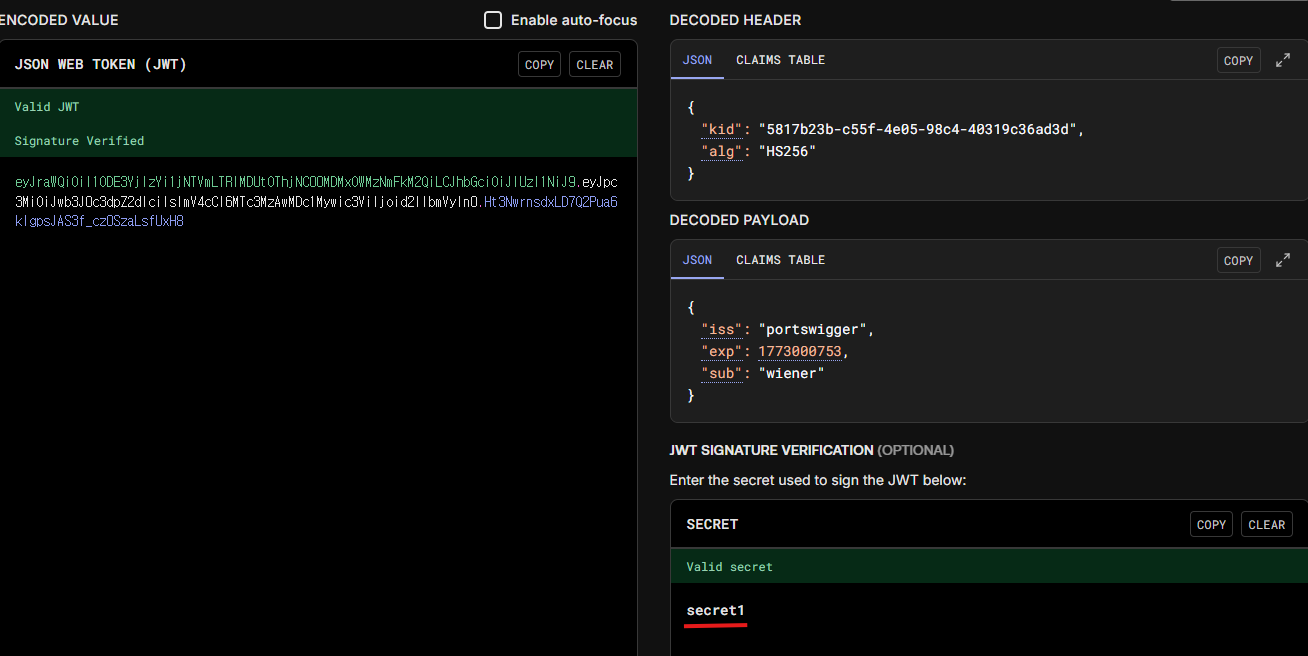Expand the Decoded Payload panel
The image size is (1308, 656).
tap(1283, 261)
